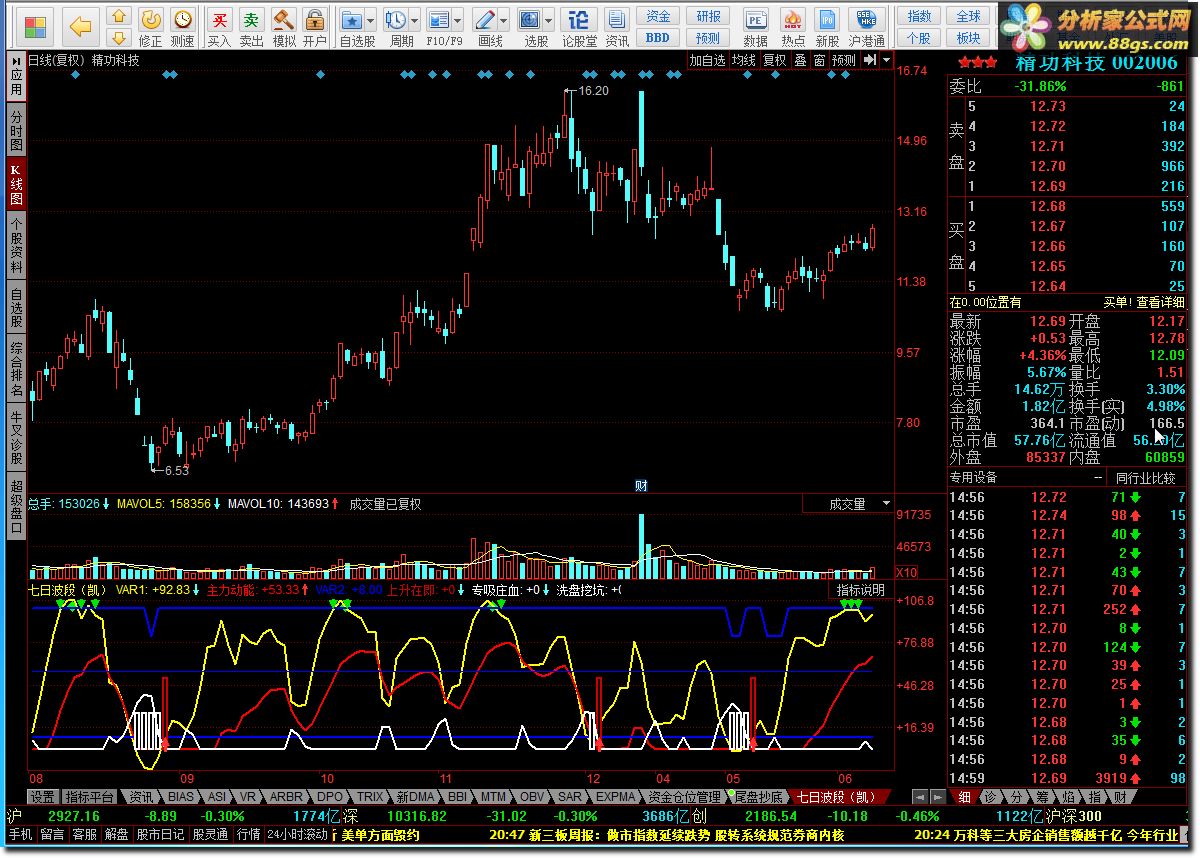The width and height of the screenshot is (1200, 858).
Task: Click the BBD button
Action: [658, 38]
